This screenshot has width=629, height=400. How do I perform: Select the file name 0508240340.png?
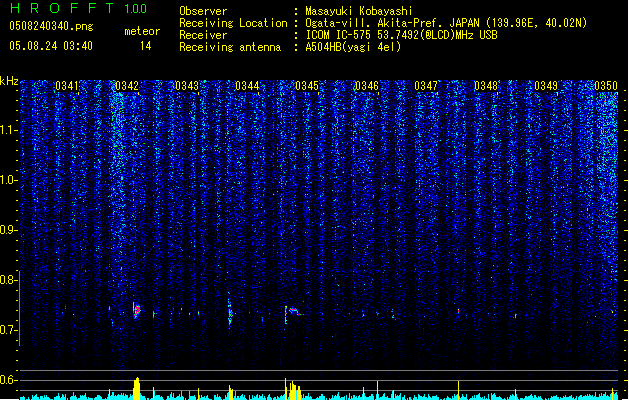[x=51, y=26]
